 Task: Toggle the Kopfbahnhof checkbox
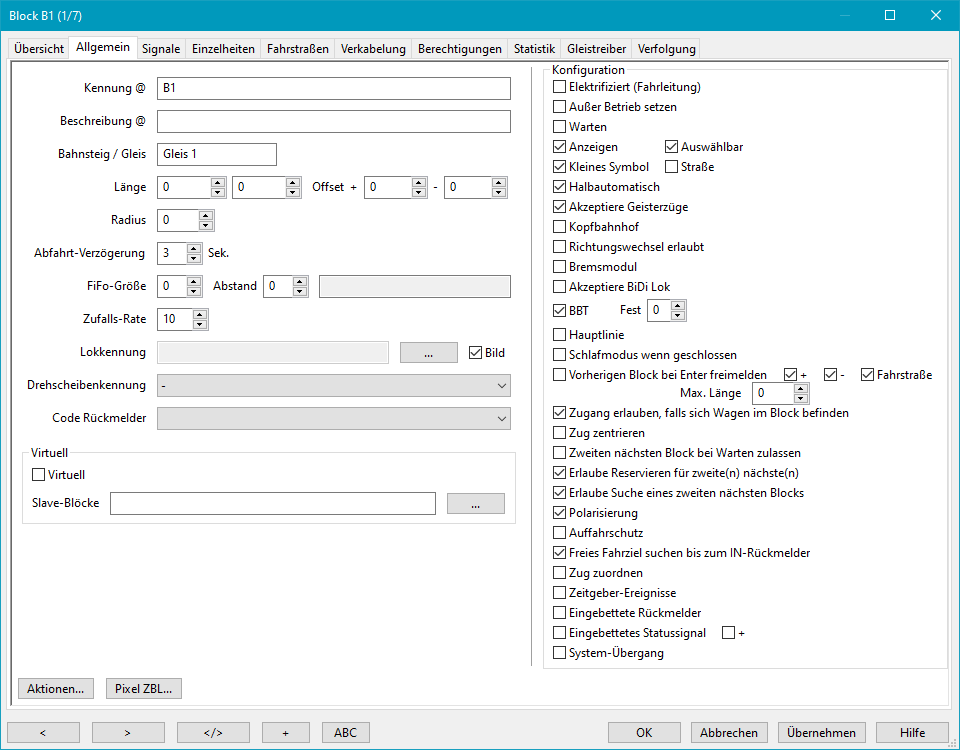560,227
